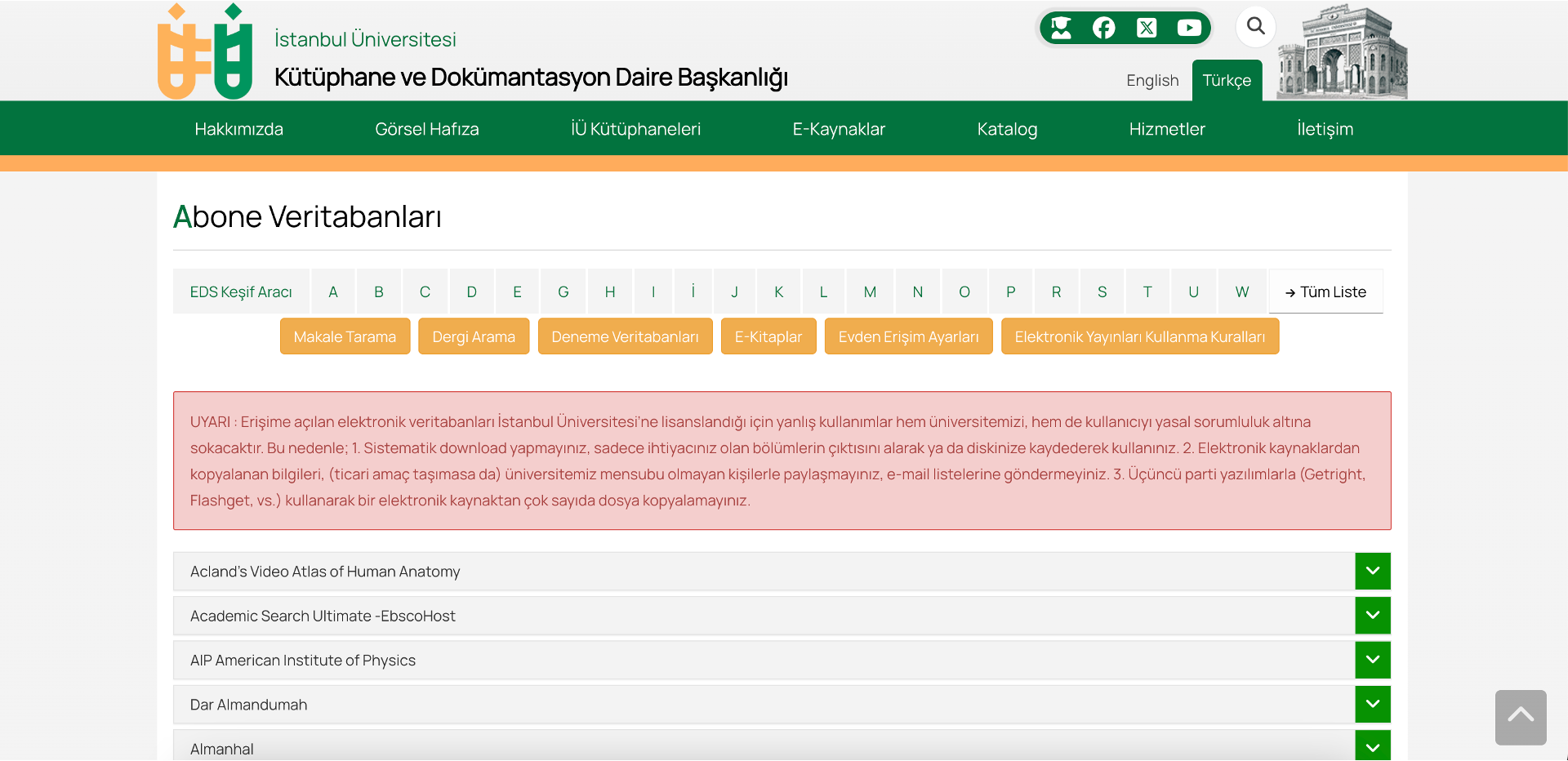Open the İletişim menu
Viewport: 1568px width, 761px height.
(x=1325, y=129)
